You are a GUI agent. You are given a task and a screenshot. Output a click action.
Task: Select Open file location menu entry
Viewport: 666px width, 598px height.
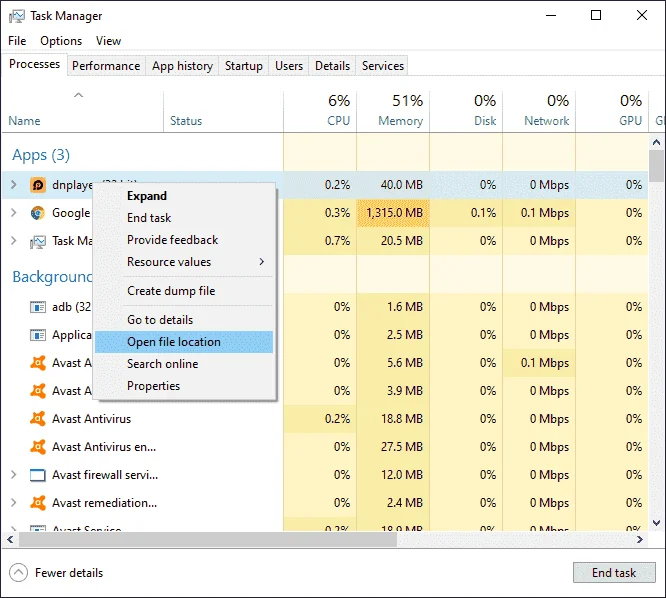184,342
